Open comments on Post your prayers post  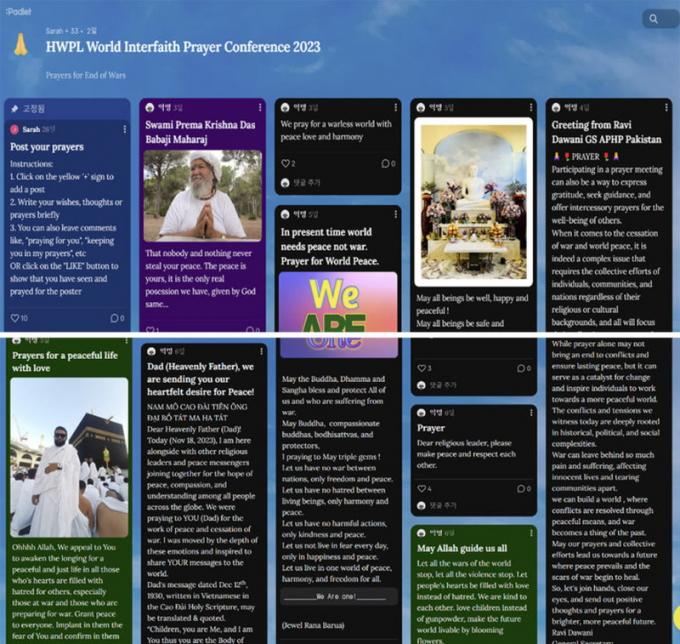click(114, 318)
